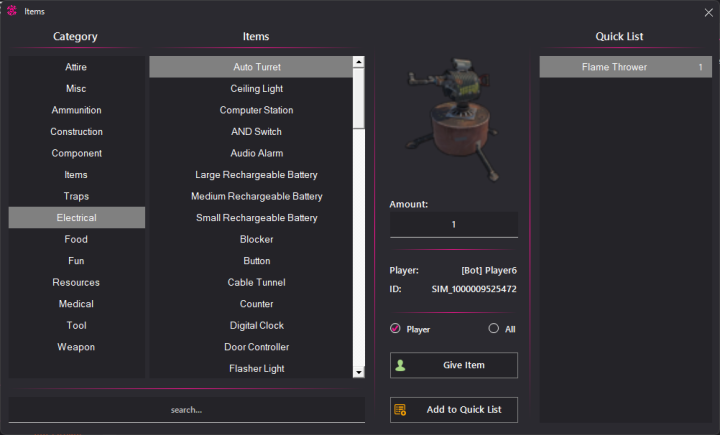Click the items list scroll up arrow

point(359,62)
